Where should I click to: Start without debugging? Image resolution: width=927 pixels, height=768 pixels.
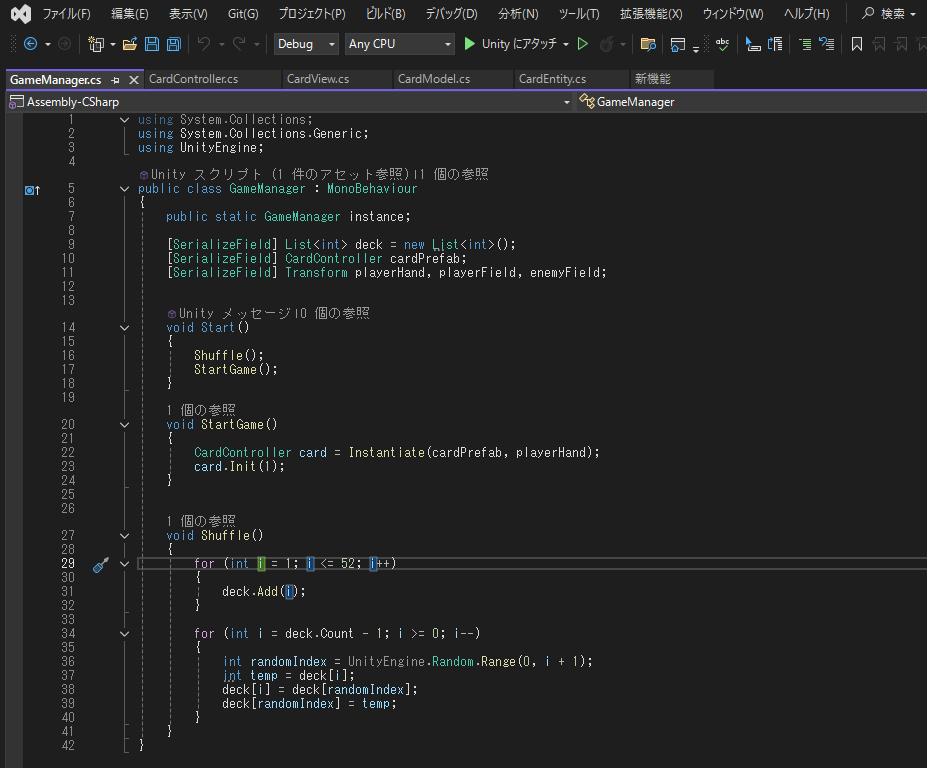point(583,43)
